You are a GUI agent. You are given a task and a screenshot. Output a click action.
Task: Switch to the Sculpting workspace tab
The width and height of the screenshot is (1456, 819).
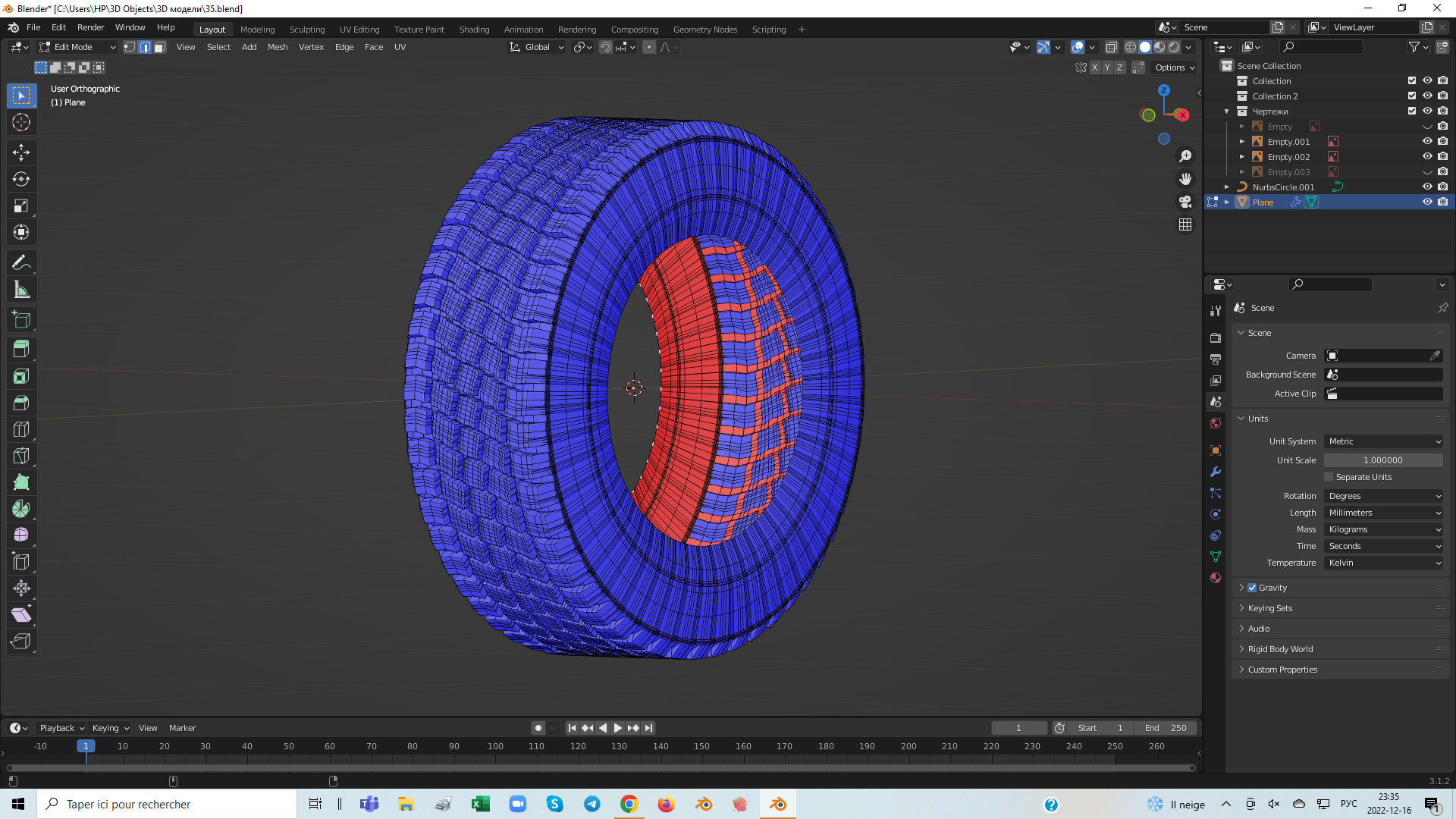coord(306,30)
